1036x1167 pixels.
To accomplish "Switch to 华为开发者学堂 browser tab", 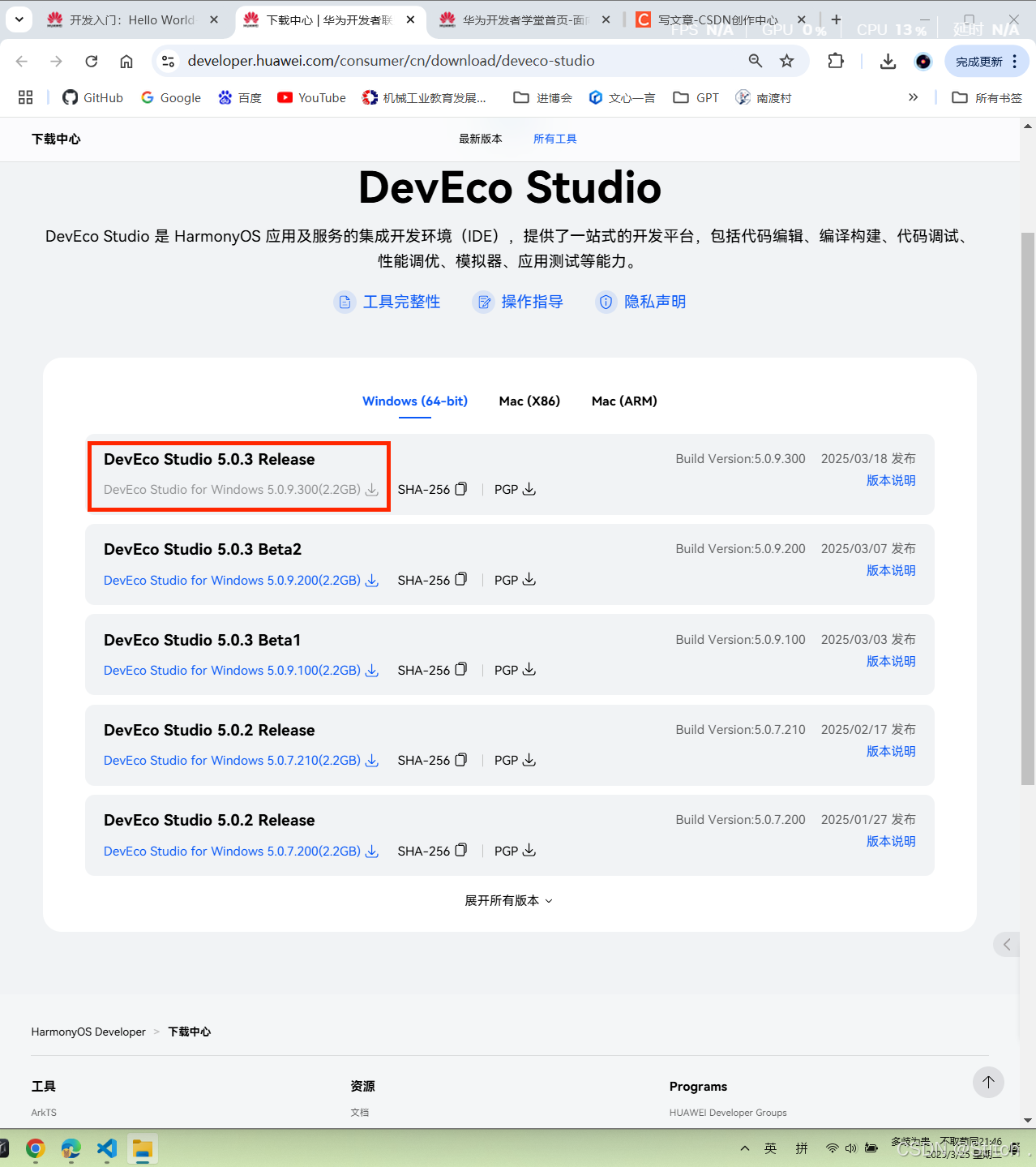I will (525, 19).
